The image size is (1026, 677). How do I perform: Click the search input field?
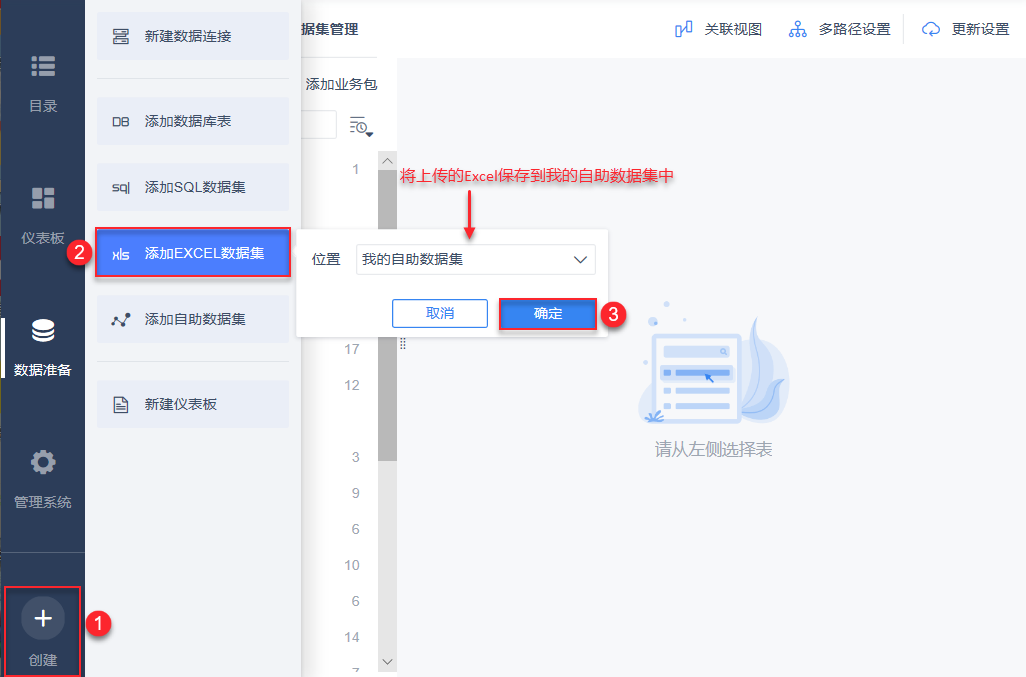(x=319, y=125)
